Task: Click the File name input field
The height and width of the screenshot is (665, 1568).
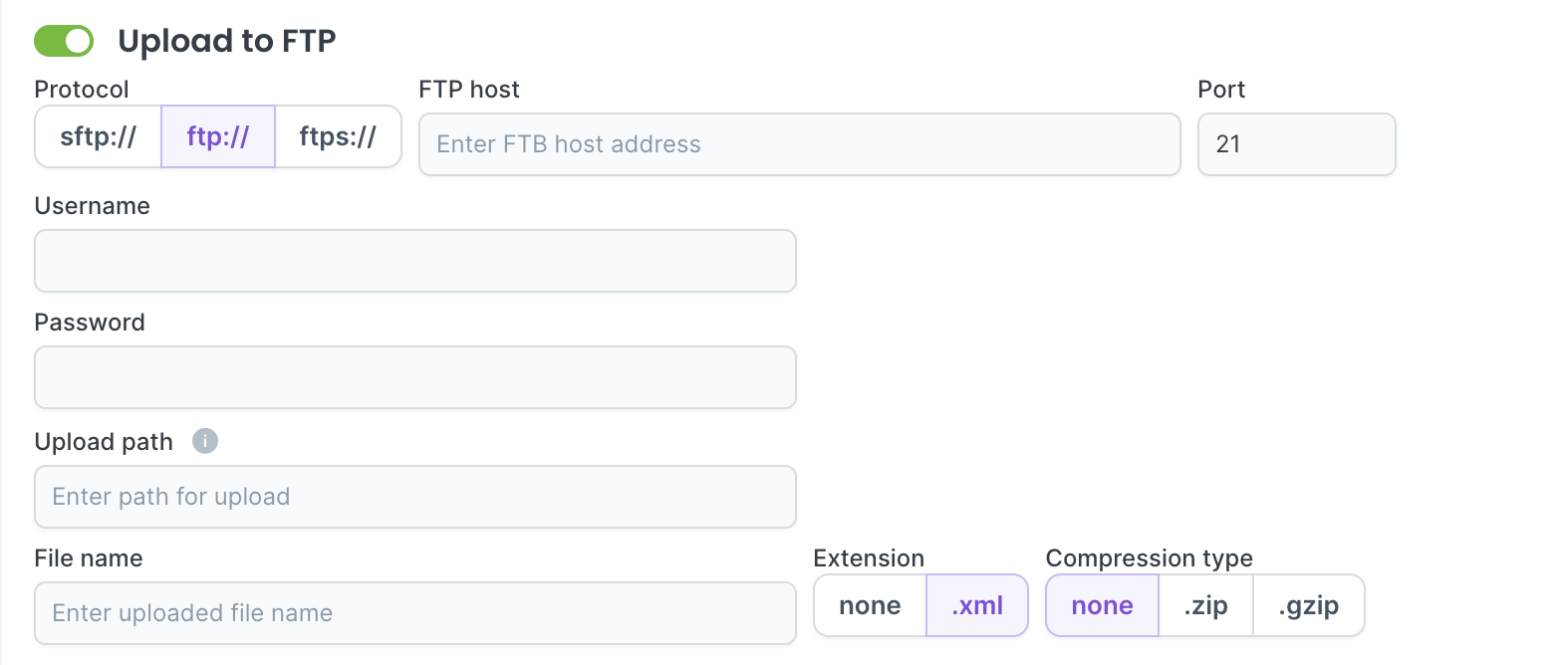Action: click(x=415, y=613)
